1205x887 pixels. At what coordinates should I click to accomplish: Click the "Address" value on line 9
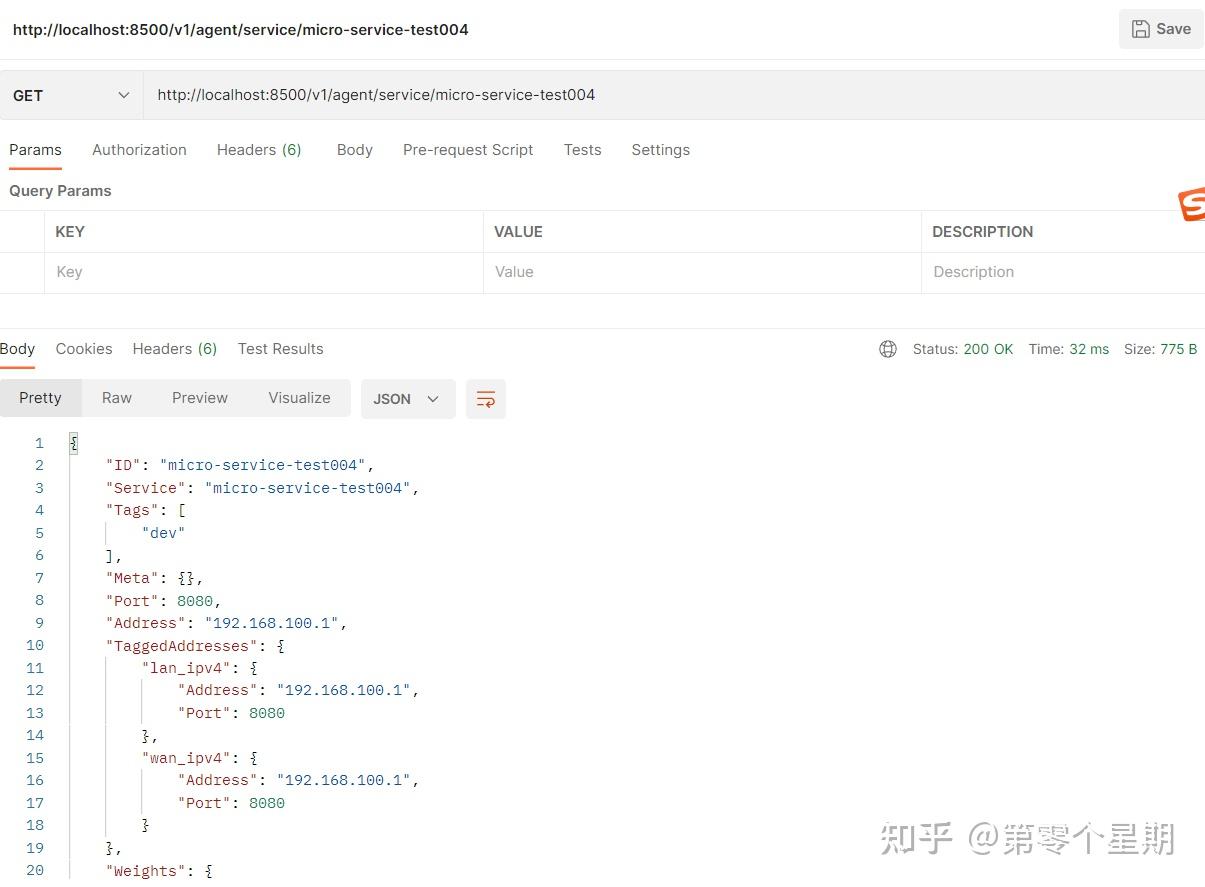click(x=271, y=623)
